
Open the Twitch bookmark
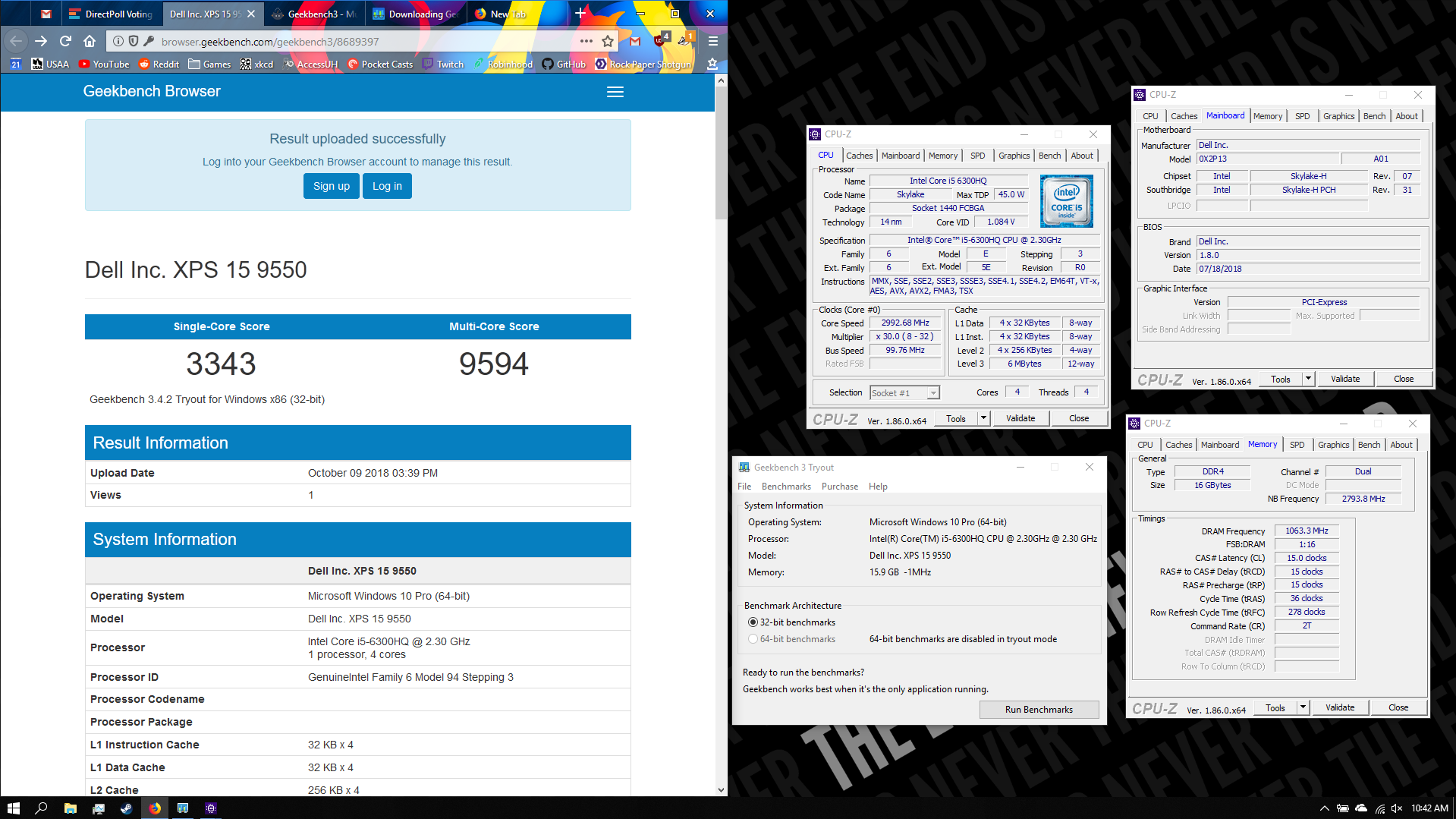(443, 65)
